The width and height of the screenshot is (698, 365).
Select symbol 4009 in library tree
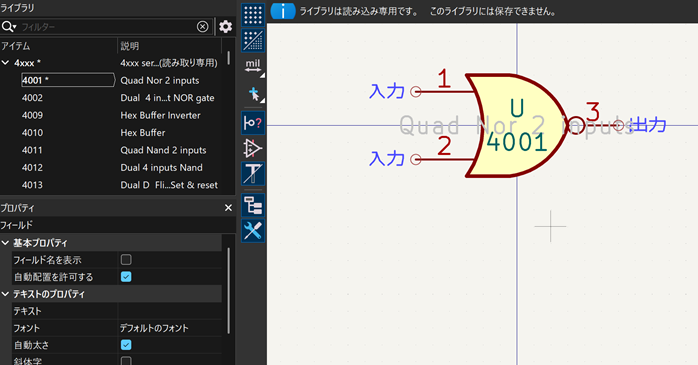coord(32,115)
